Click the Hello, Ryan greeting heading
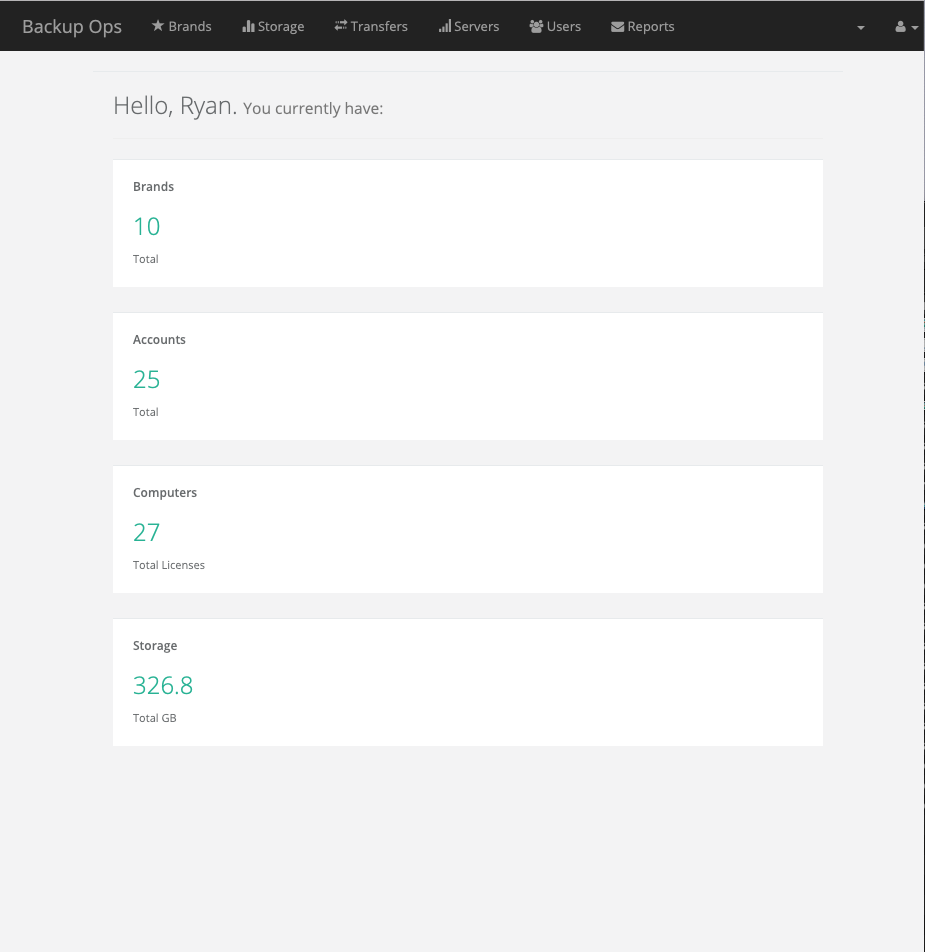The image size is (925, 952). pyautogui.click(x=175, y=106)
